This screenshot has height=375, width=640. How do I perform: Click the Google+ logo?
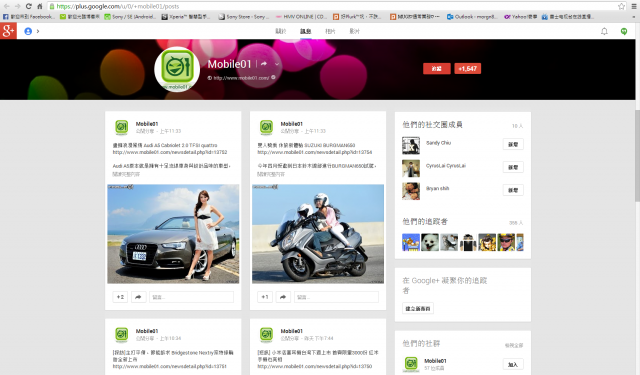point(8,31)
